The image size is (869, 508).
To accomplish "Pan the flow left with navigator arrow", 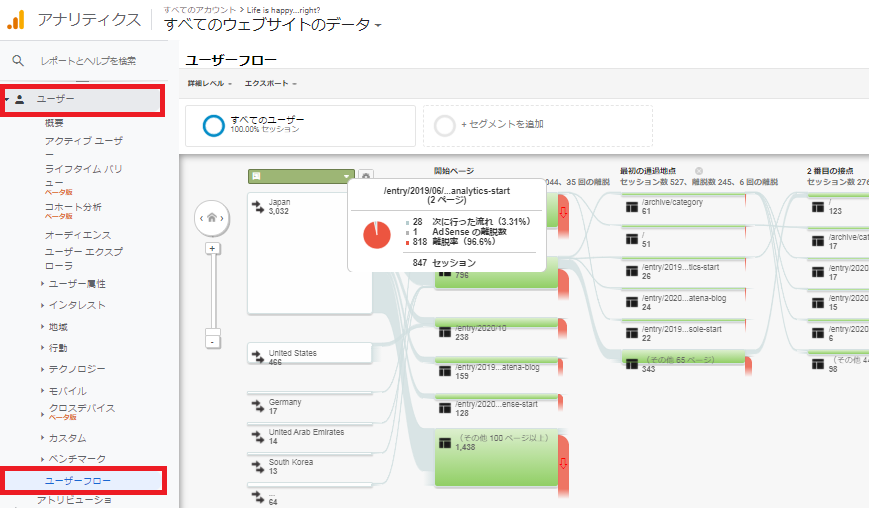I will [x=202, y=218].
